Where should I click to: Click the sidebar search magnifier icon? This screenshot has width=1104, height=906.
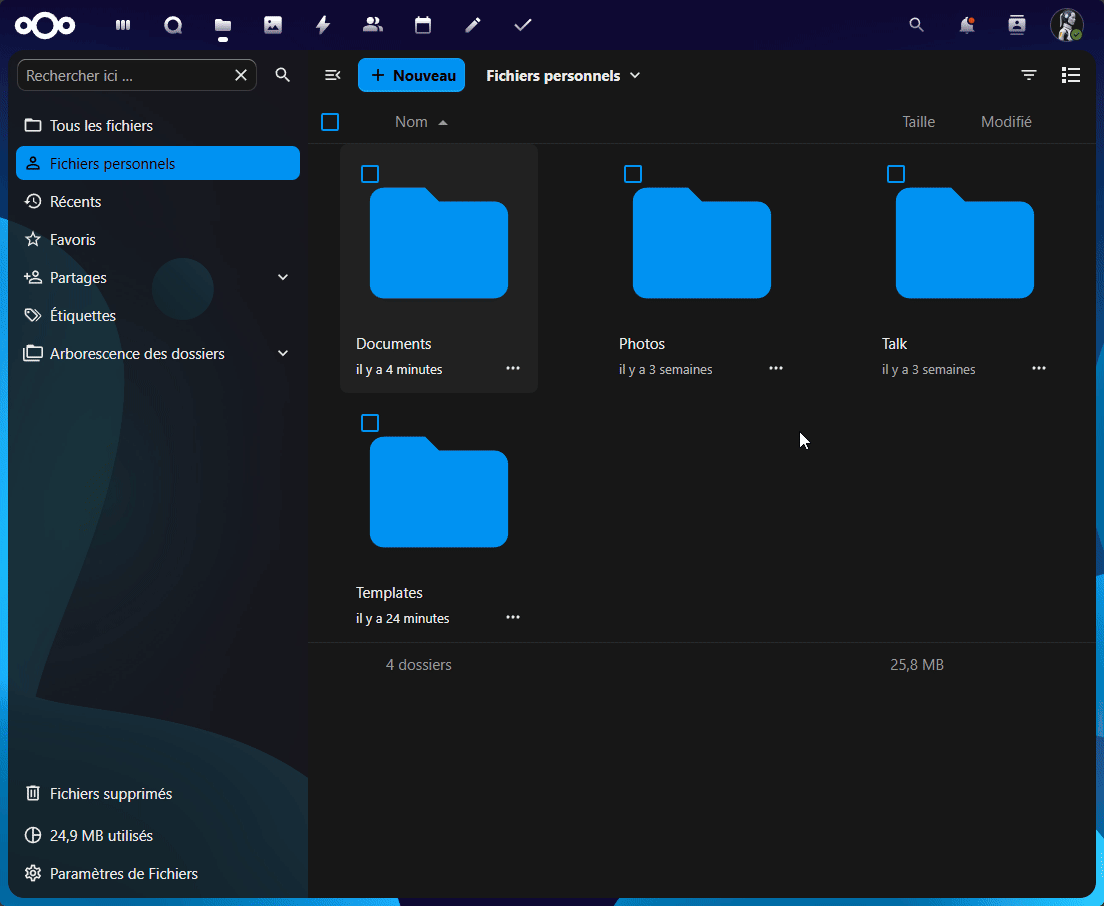tap(283, 75)
